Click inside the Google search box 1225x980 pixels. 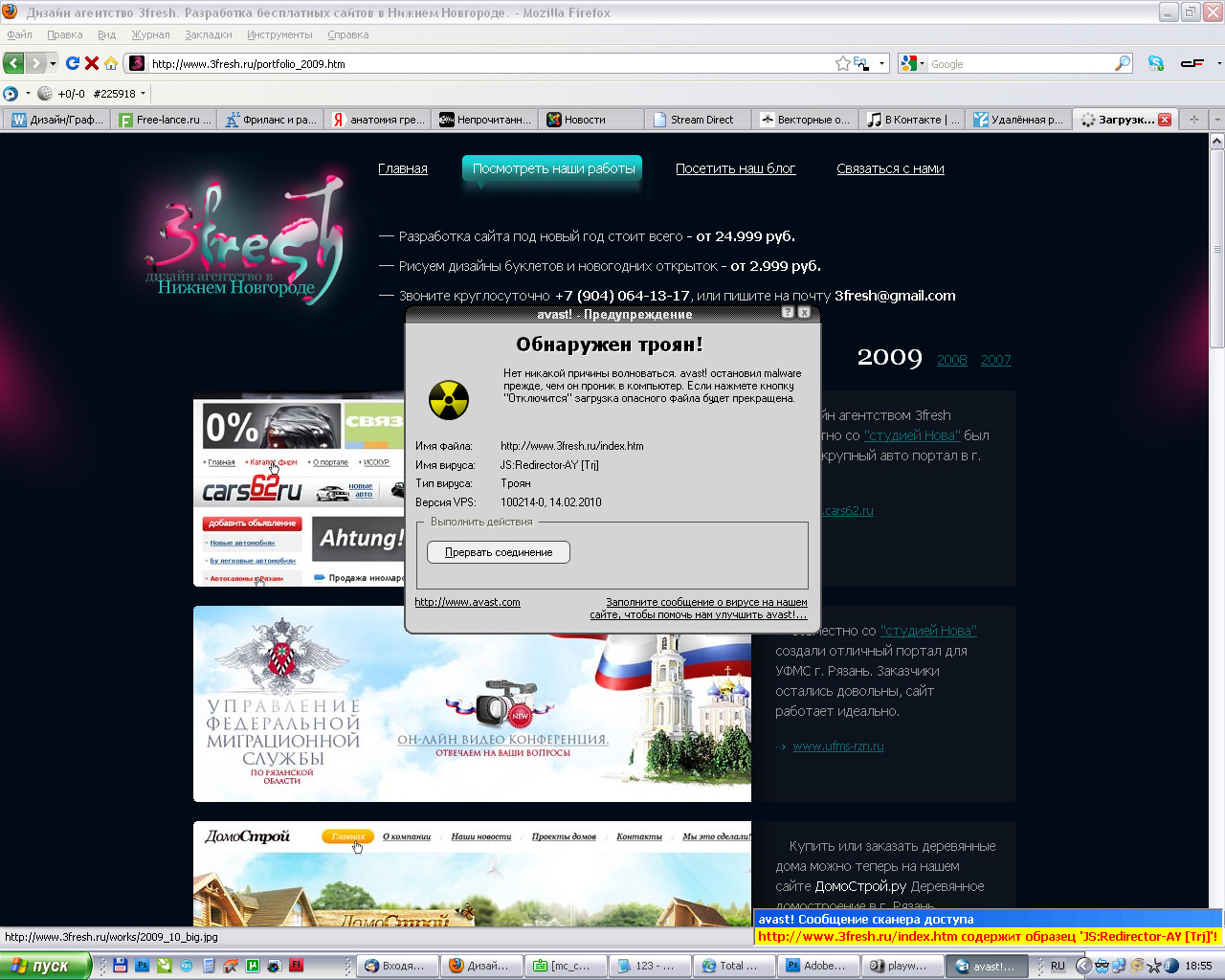(x=1019, y=63)
